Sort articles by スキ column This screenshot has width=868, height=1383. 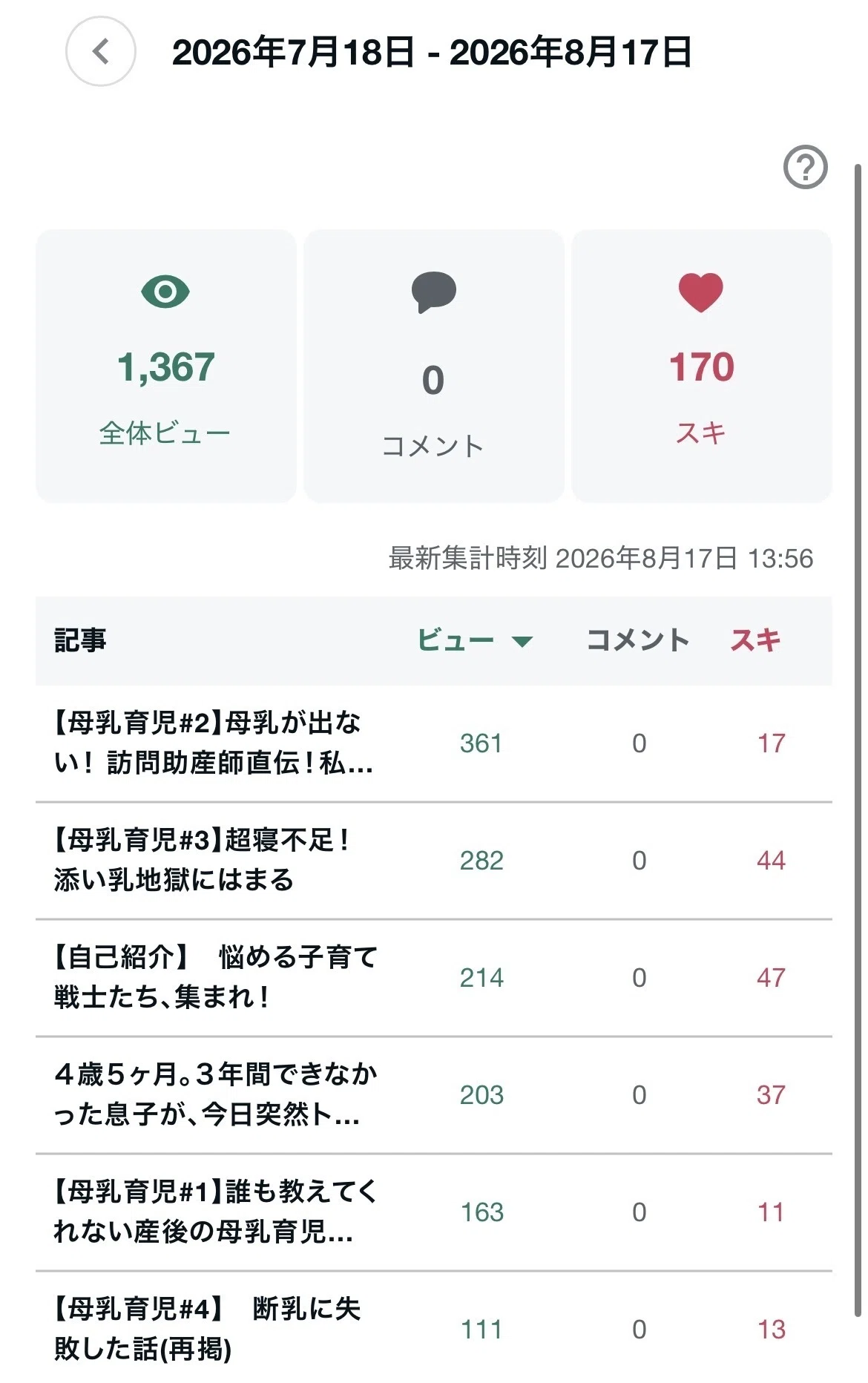[x=755, y=640]
